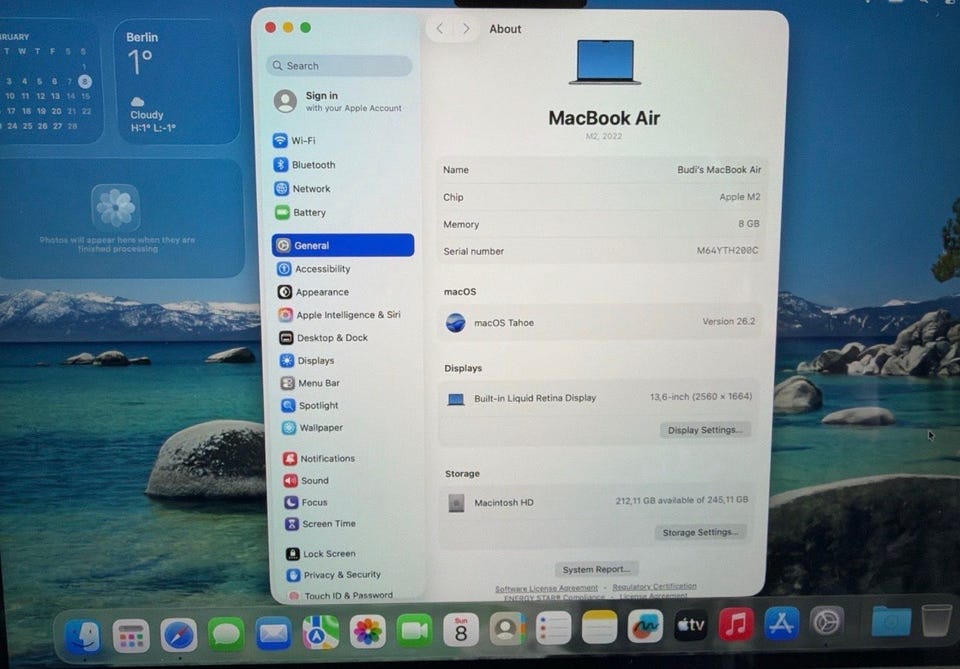Open Maps app in Dock
Viewport: 960px width, 669px height.
320,632
